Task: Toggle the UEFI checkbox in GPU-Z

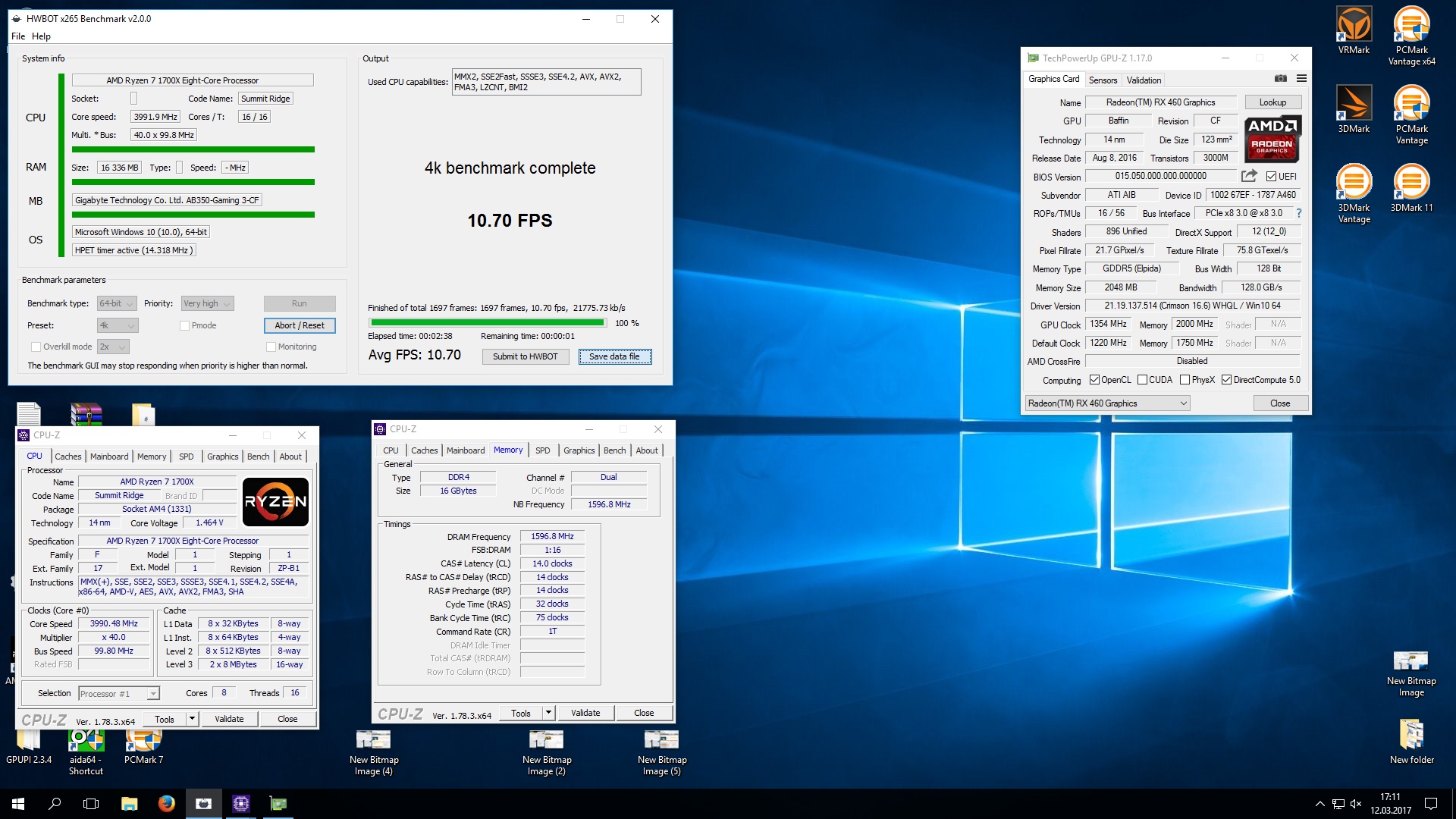Action: click(x=1271, y=177)
